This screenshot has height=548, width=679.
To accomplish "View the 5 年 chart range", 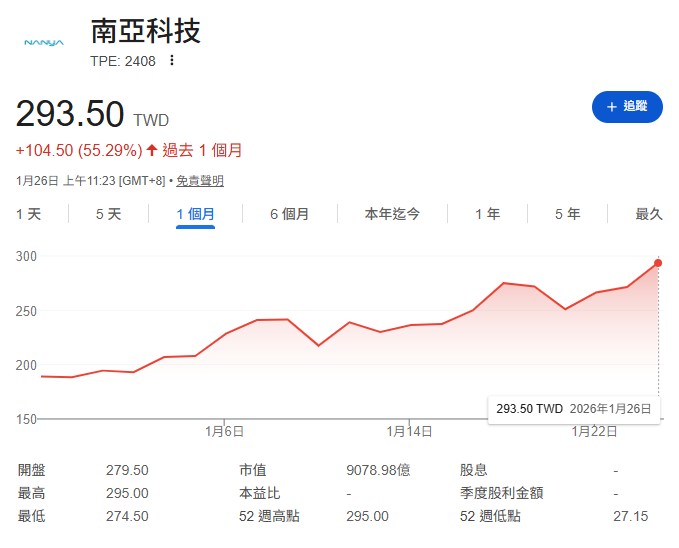I will tap(567, 214).
